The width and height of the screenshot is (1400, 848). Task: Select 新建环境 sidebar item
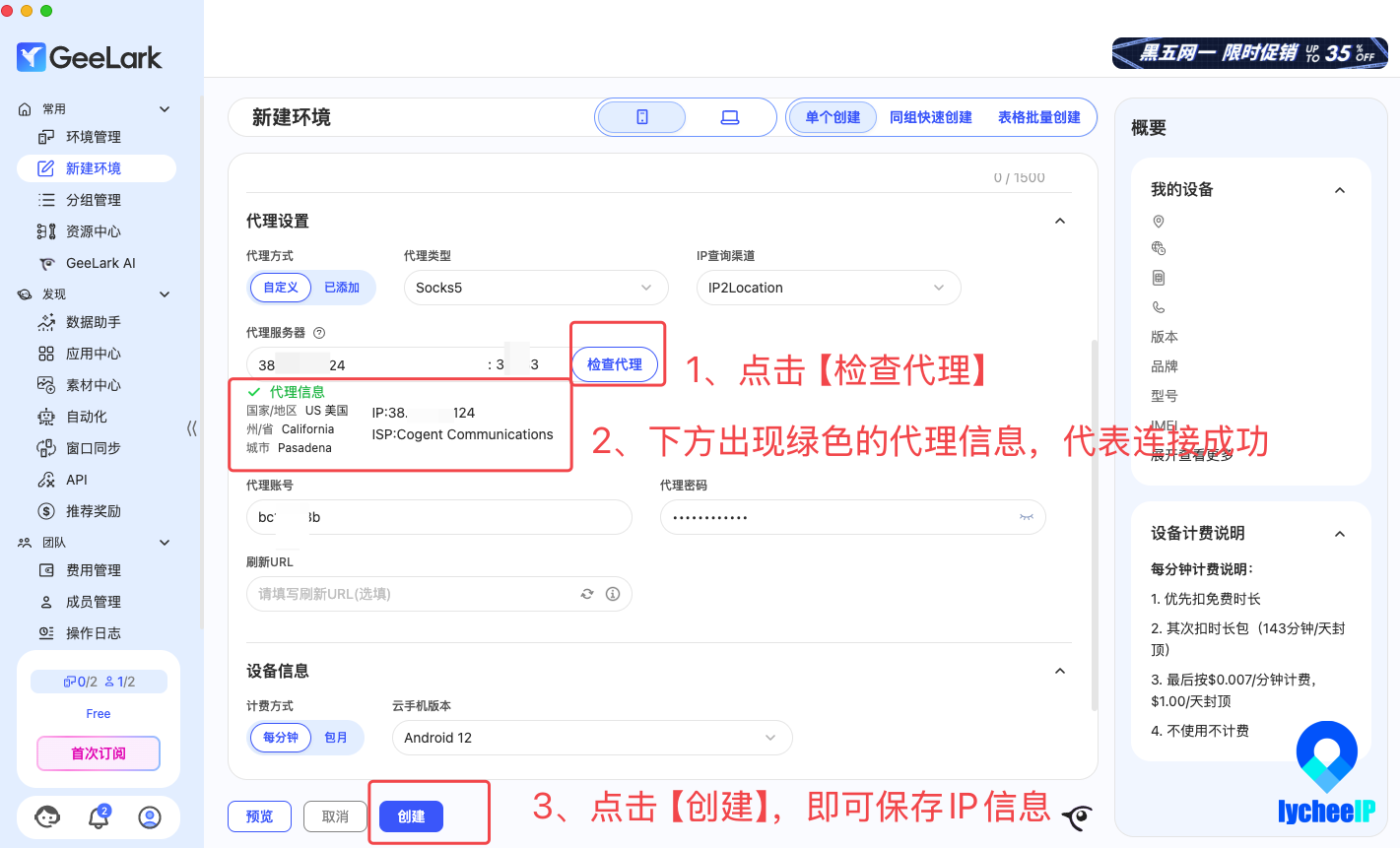click(97, 168)
